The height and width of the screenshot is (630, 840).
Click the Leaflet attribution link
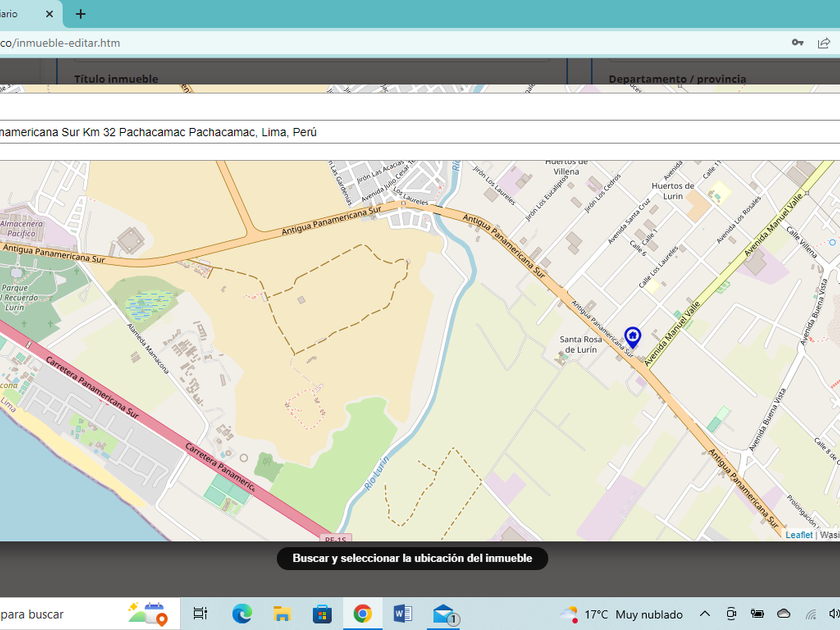point(799,535)
